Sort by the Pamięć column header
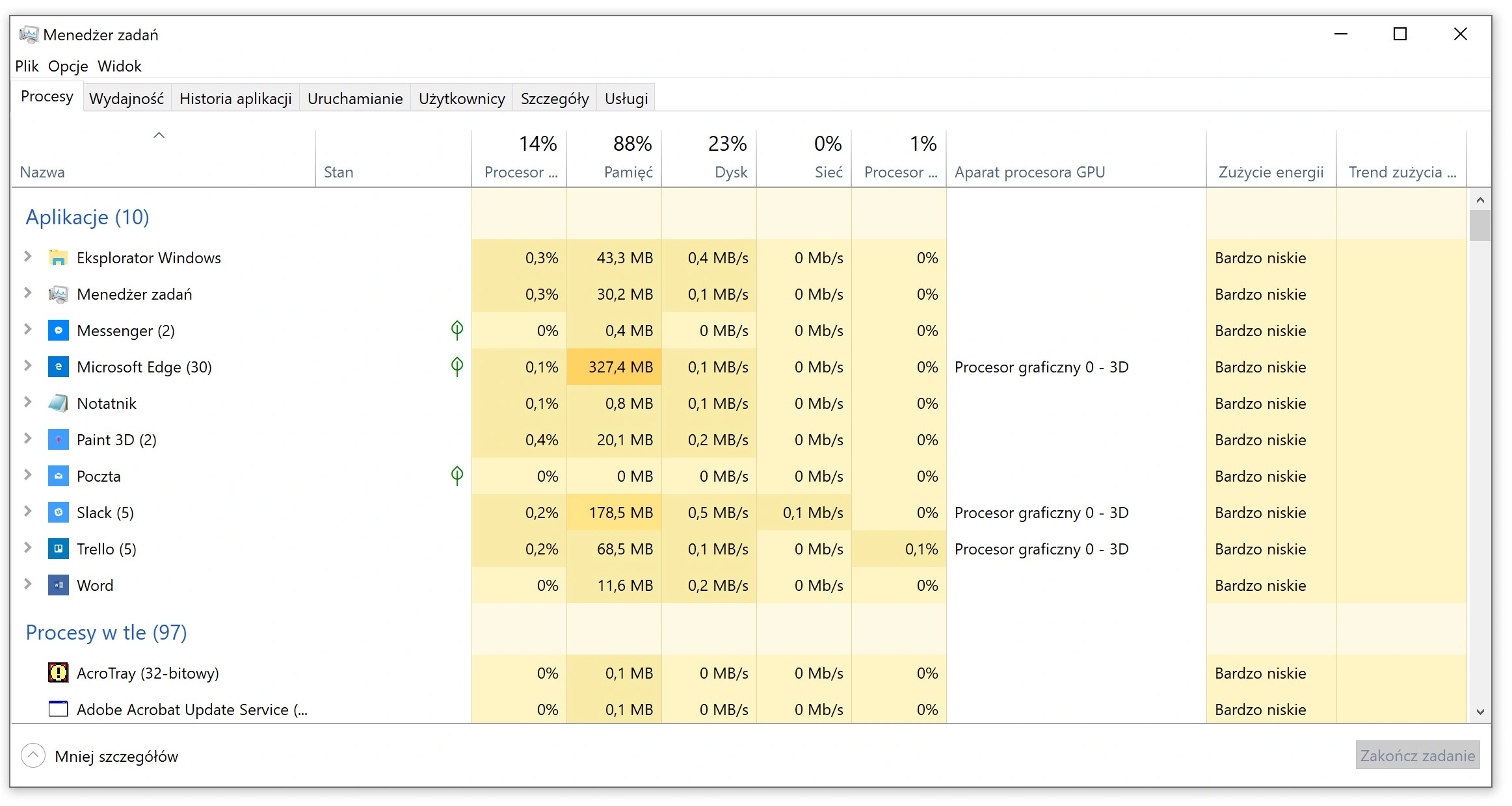This screenshot has height=806, width=1512. point(615,158)
